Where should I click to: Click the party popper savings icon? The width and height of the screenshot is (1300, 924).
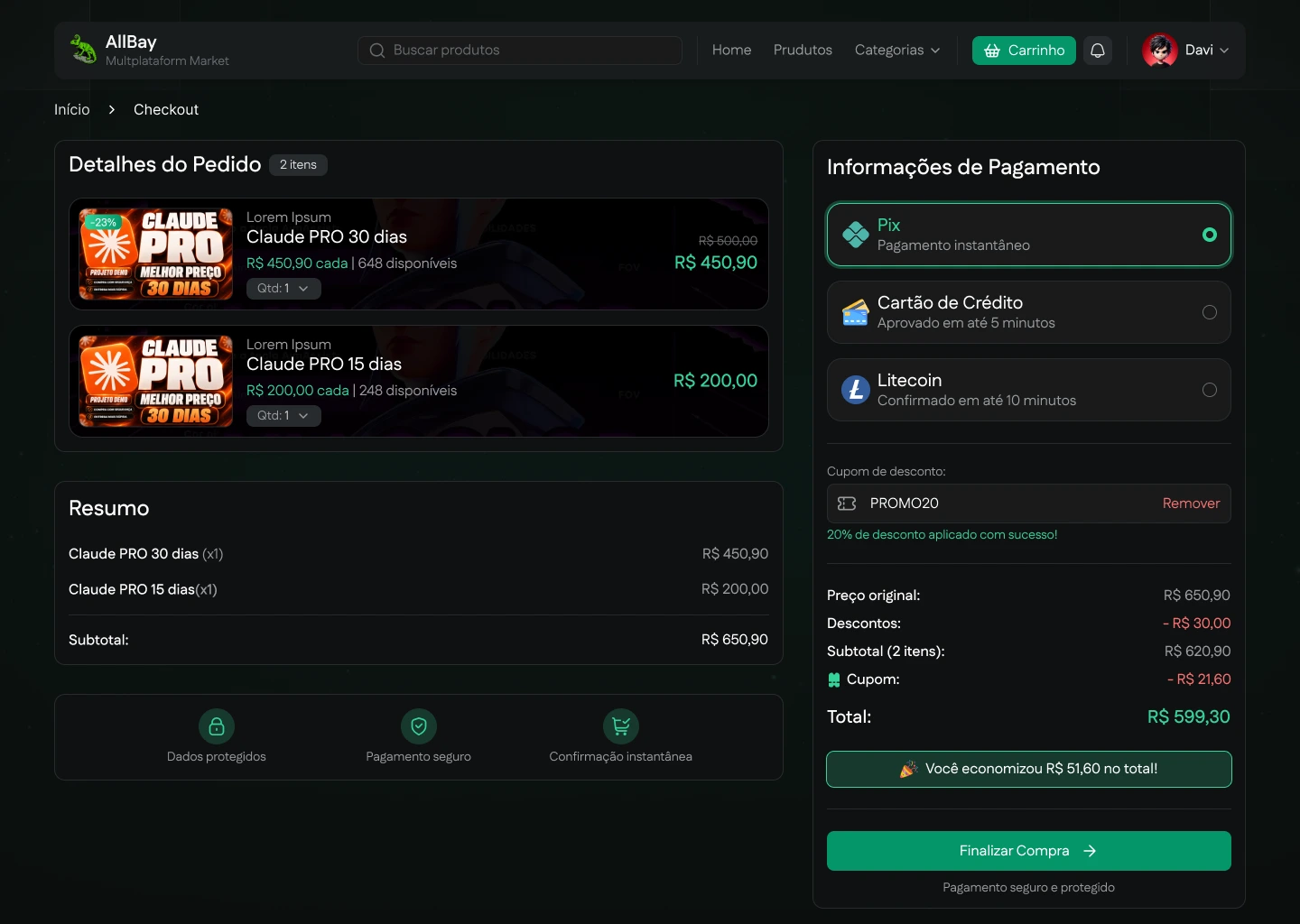[909, 769]
